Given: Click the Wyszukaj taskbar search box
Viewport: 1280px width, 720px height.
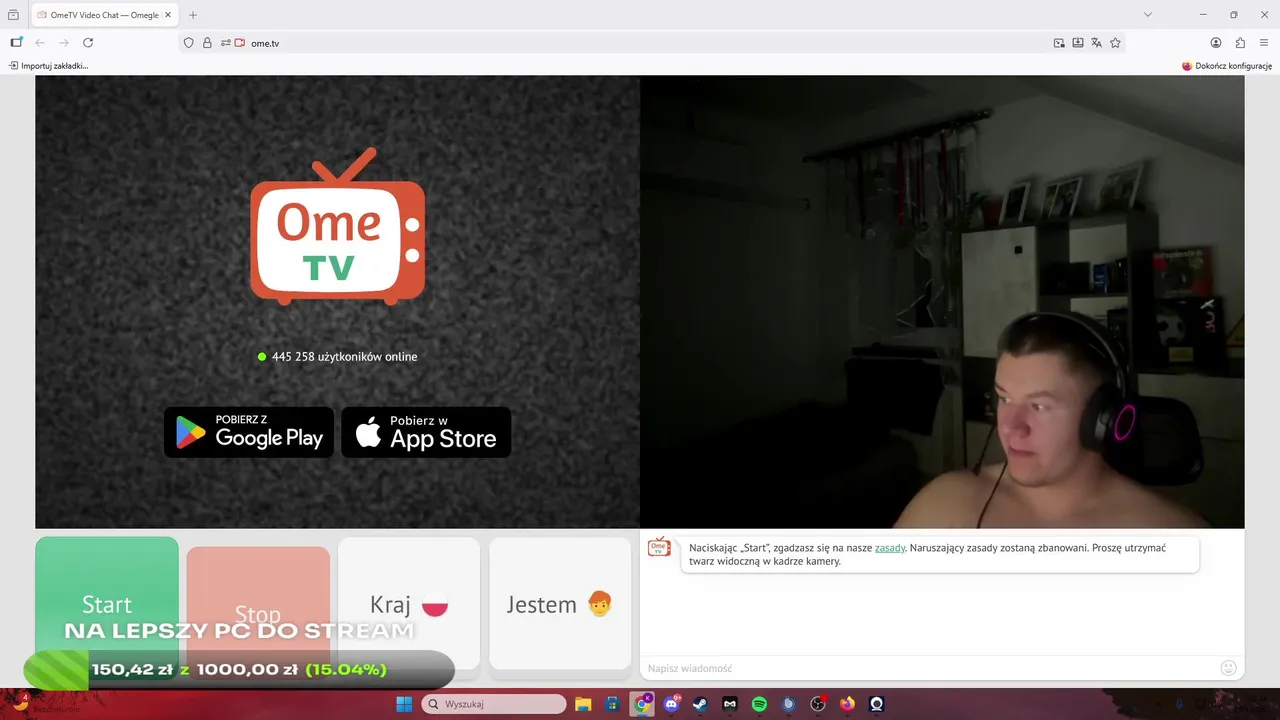Looking at the screenshot, I should (494, 704).
